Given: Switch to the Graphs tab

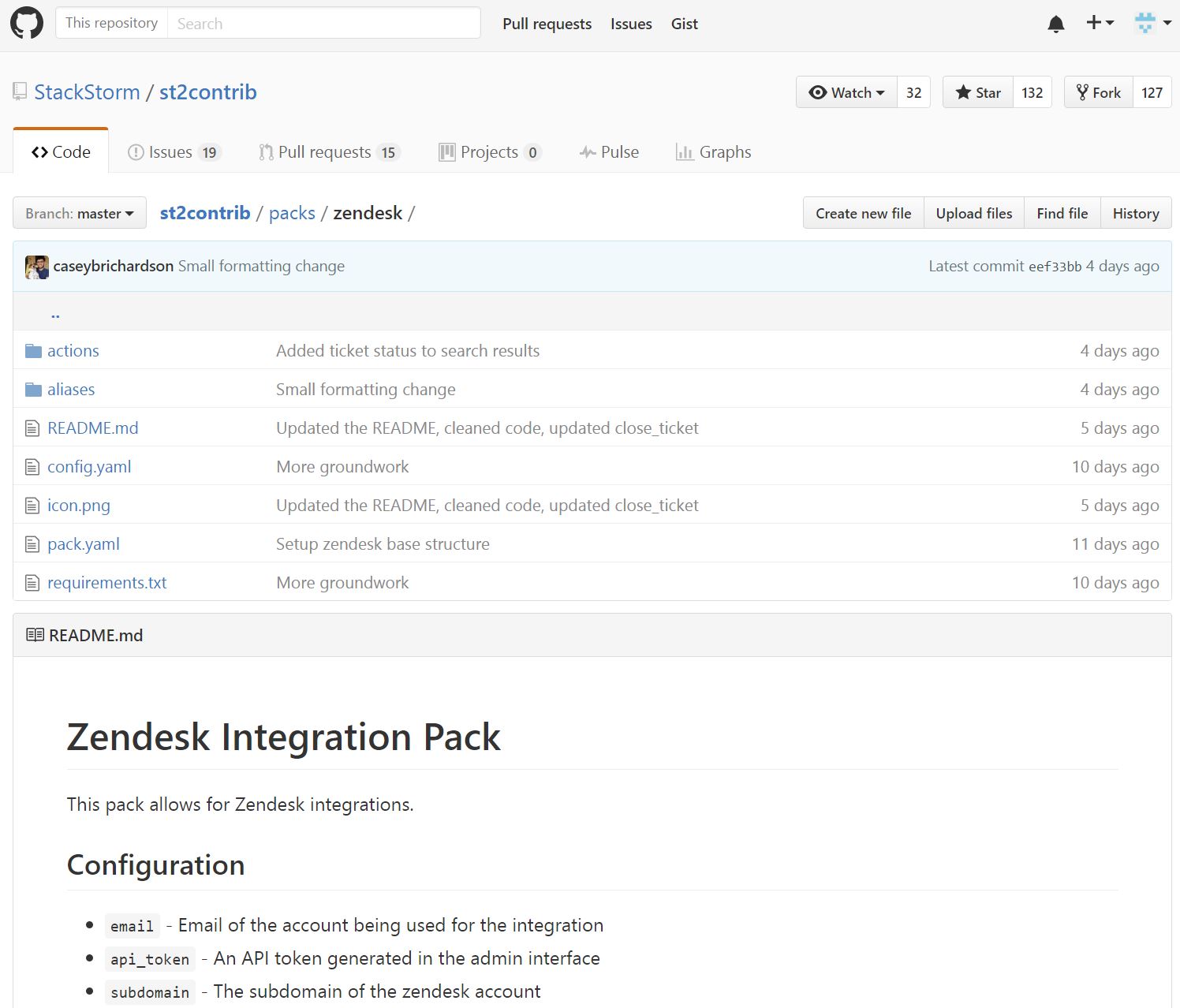Looking at the screenshot, I should [x=714, y=151].
